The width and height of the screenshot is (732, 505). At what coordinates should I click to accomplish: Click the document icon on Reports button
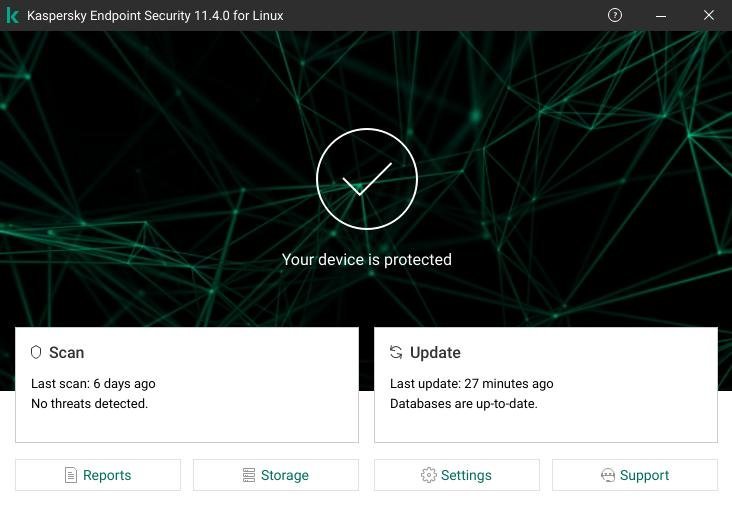tap(71, 475)
